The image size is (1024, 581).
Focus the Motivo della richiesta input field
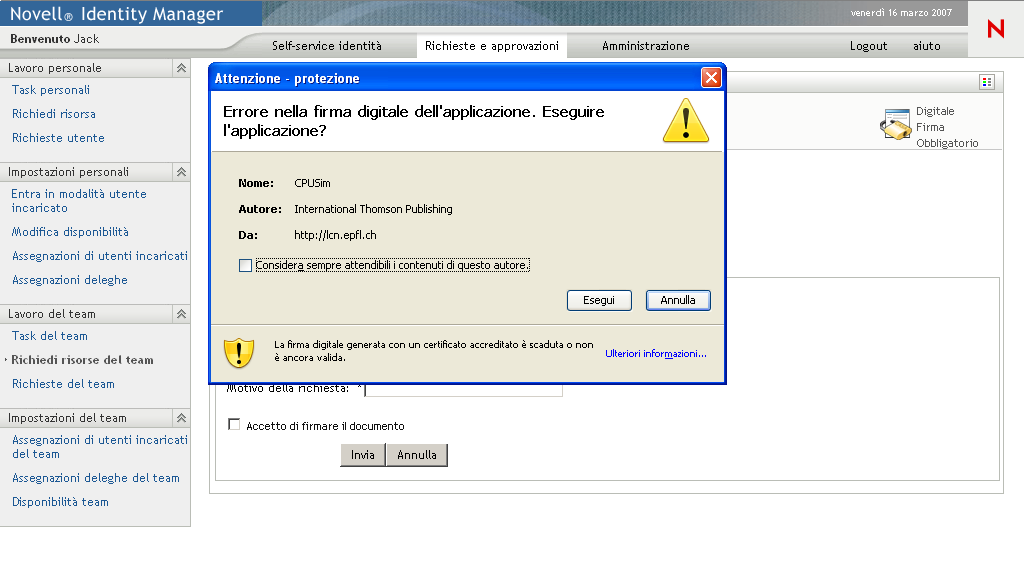point(464,390)
